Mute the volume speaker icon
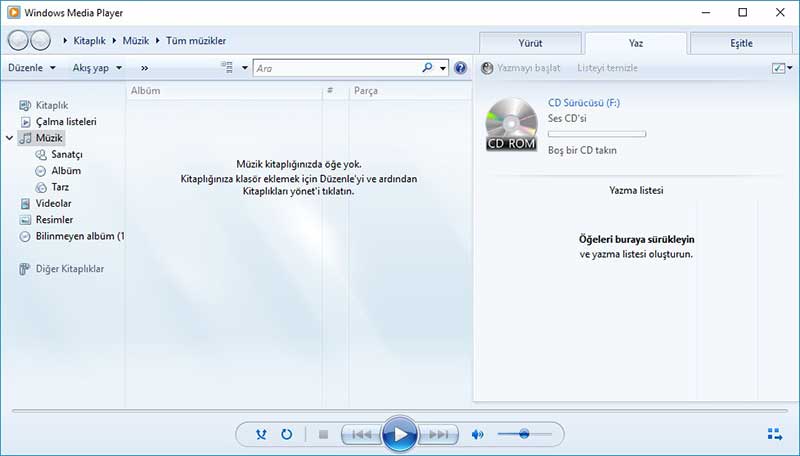 tap(478, 435)
